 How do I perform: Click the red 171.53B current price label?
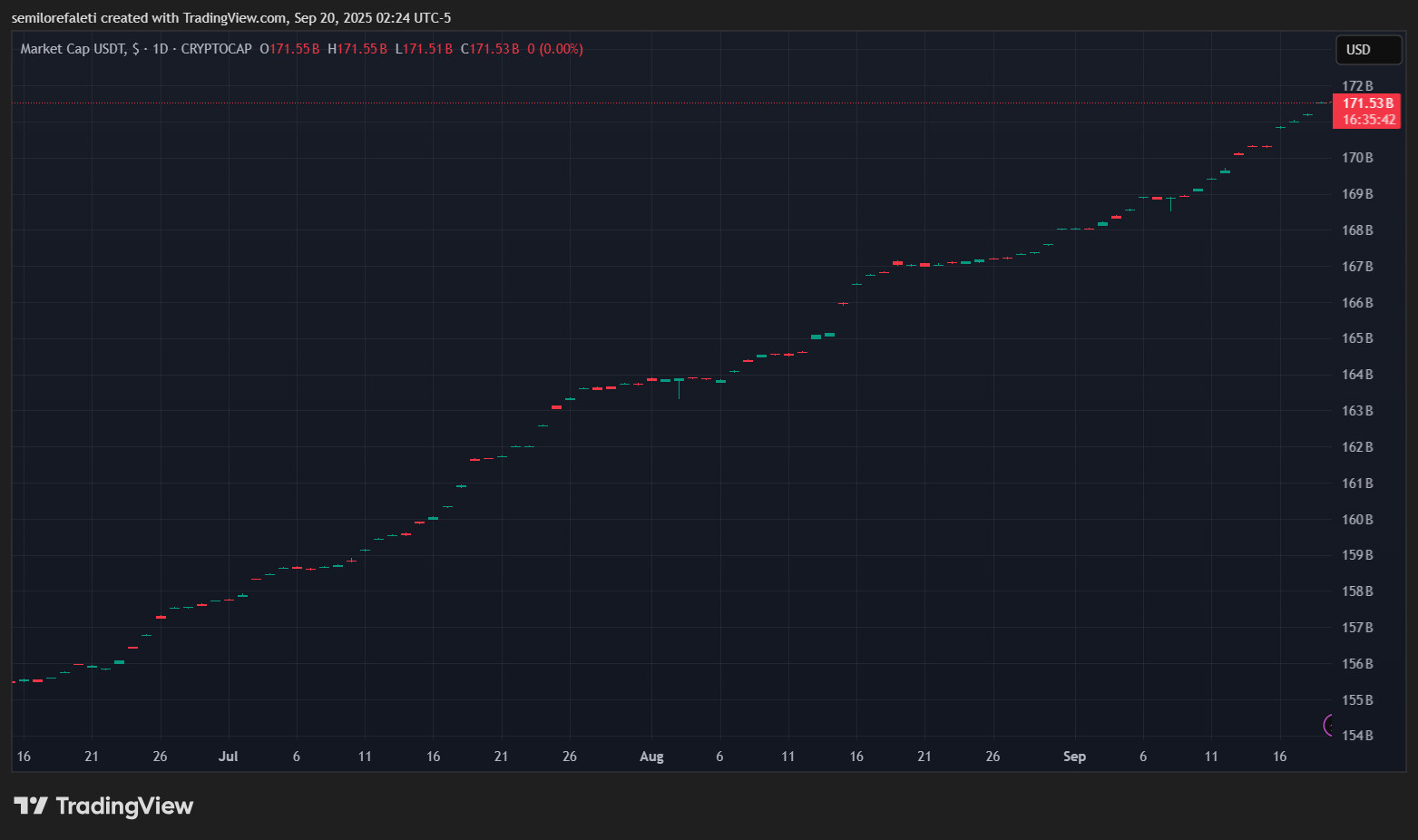pyautogui.click(x=1367, y=103)
